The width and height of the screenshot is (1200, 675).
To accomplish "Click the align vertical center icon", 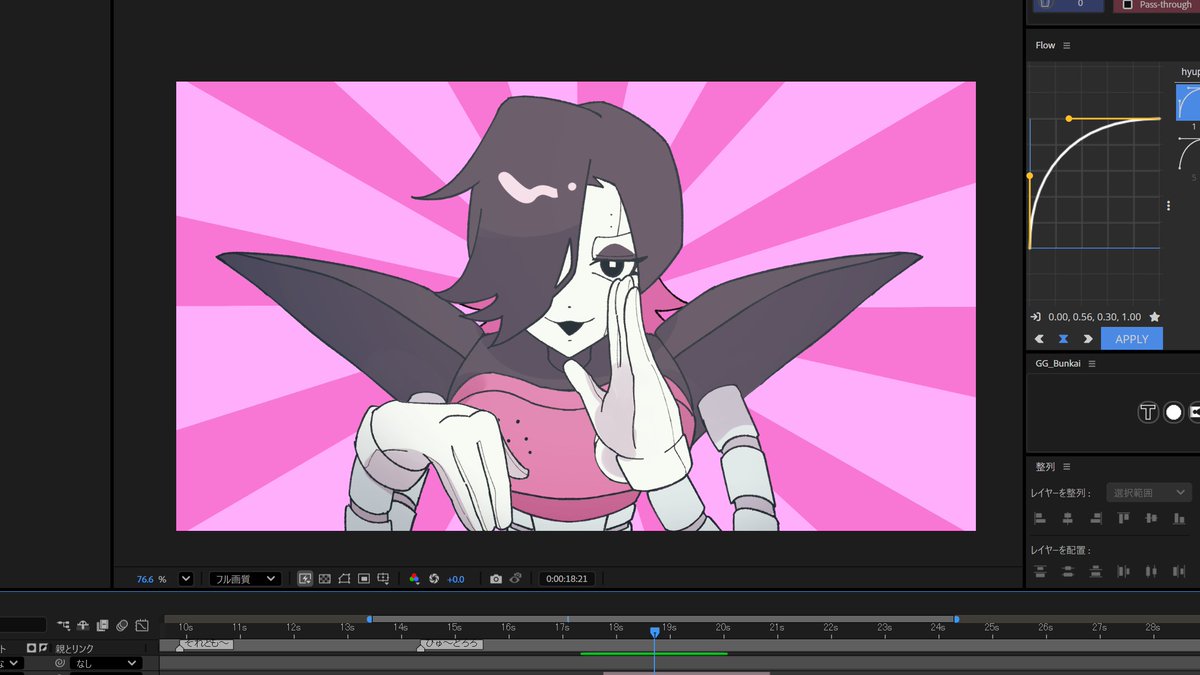I will click(x=1151, y=518).
